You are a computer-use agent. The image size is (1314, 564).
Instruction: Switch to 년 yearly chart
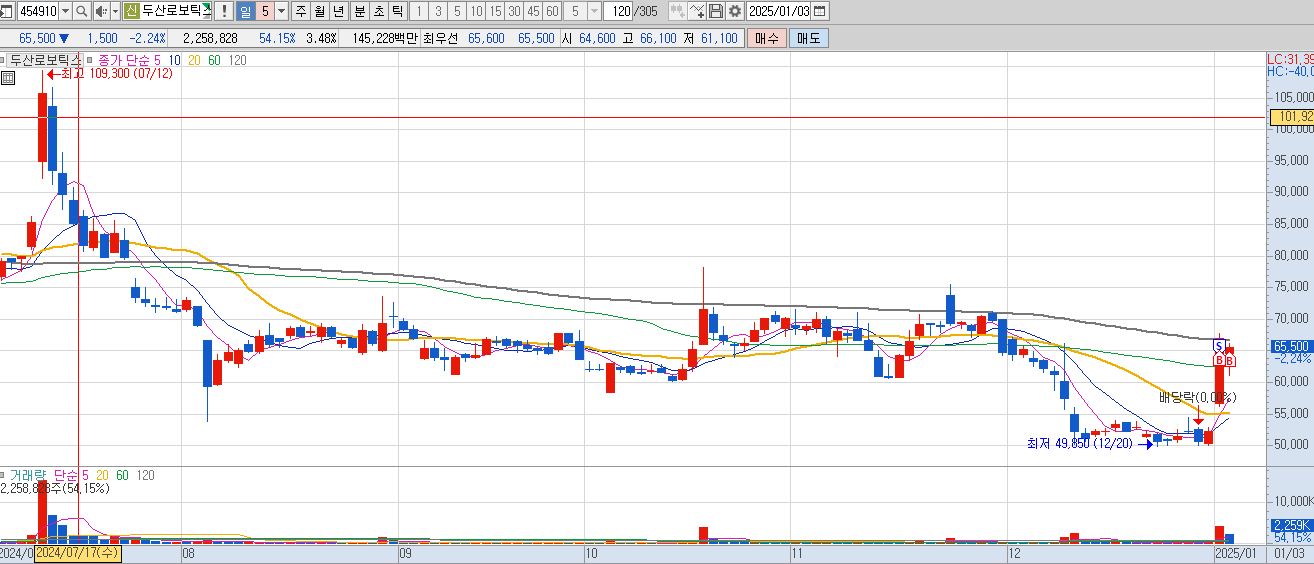(338, 12)
